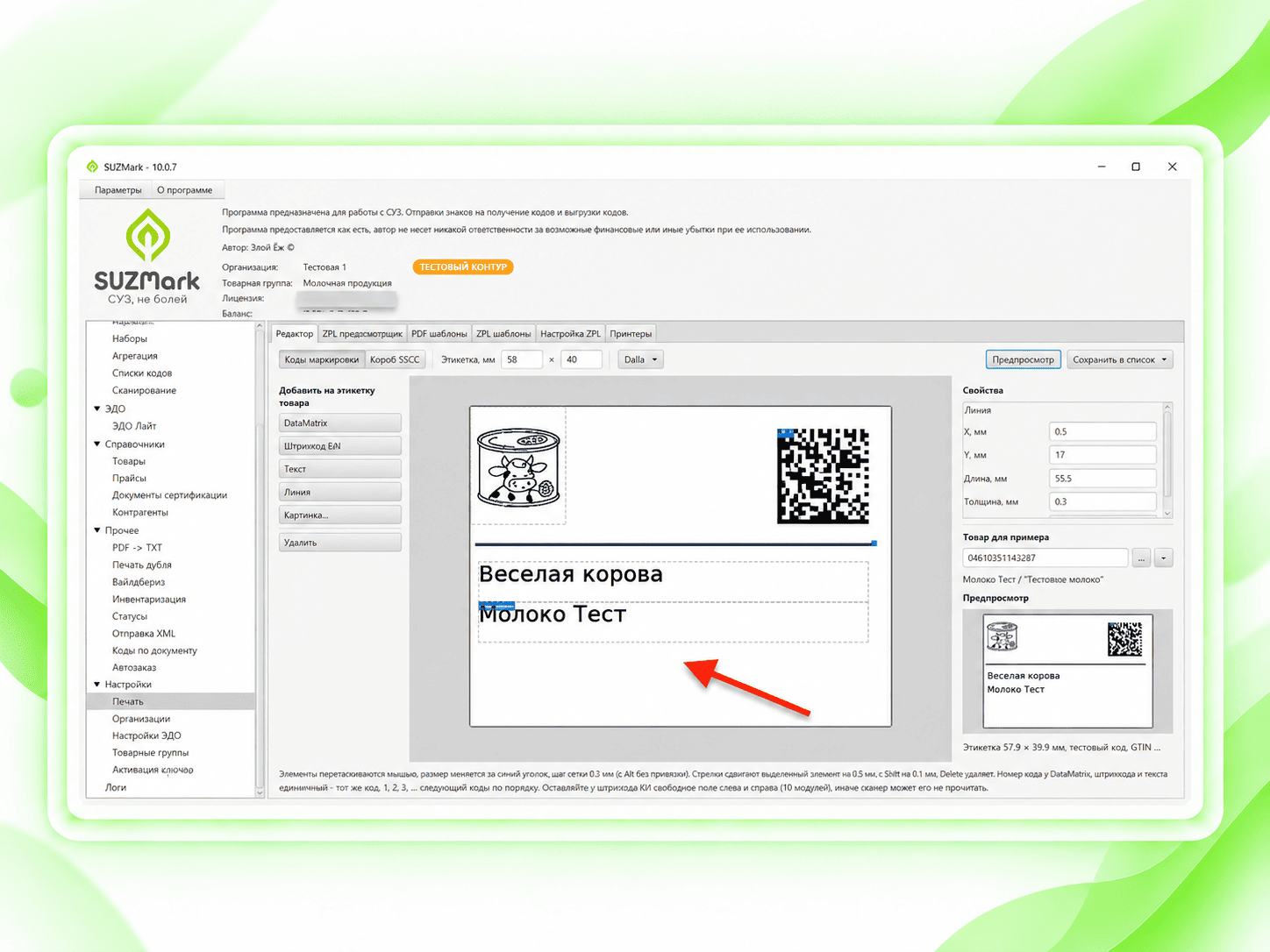Open Товарные группы in sidebar
This screenshot has height=952, width=1270.
pyautogui.click(x=150, y=753)
